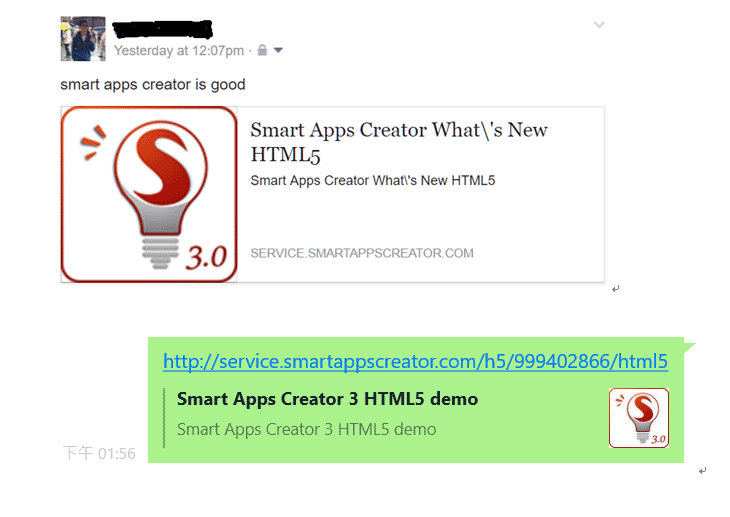Open 'Smart Apps Creator What\'s New HTML5' headline
Image resolution: width=730 pixels, height=517 pixels.
[399, 142]
